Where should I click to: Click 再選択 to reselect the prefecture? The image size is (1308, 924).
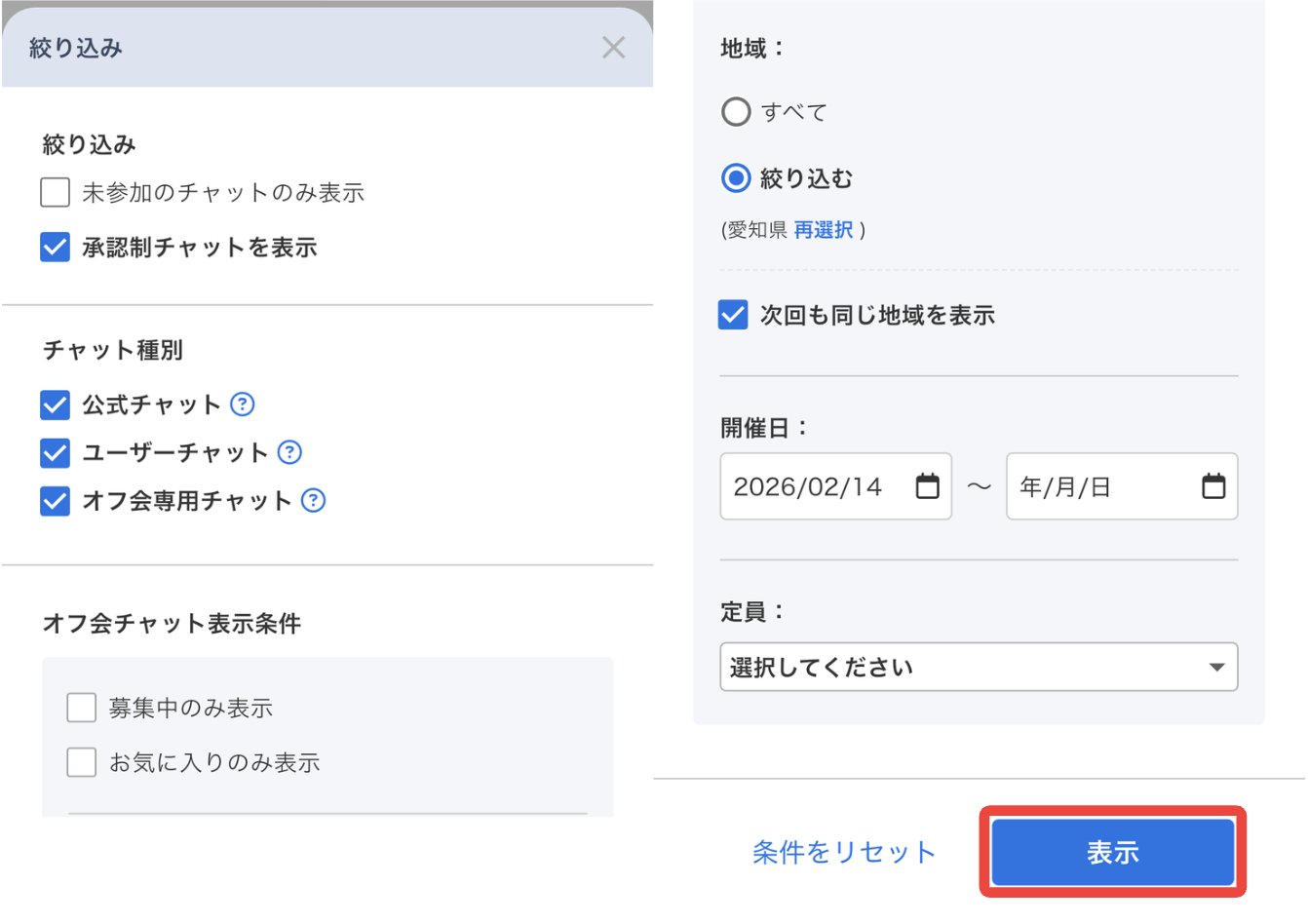pyautogui.click(x=824, y=230)
